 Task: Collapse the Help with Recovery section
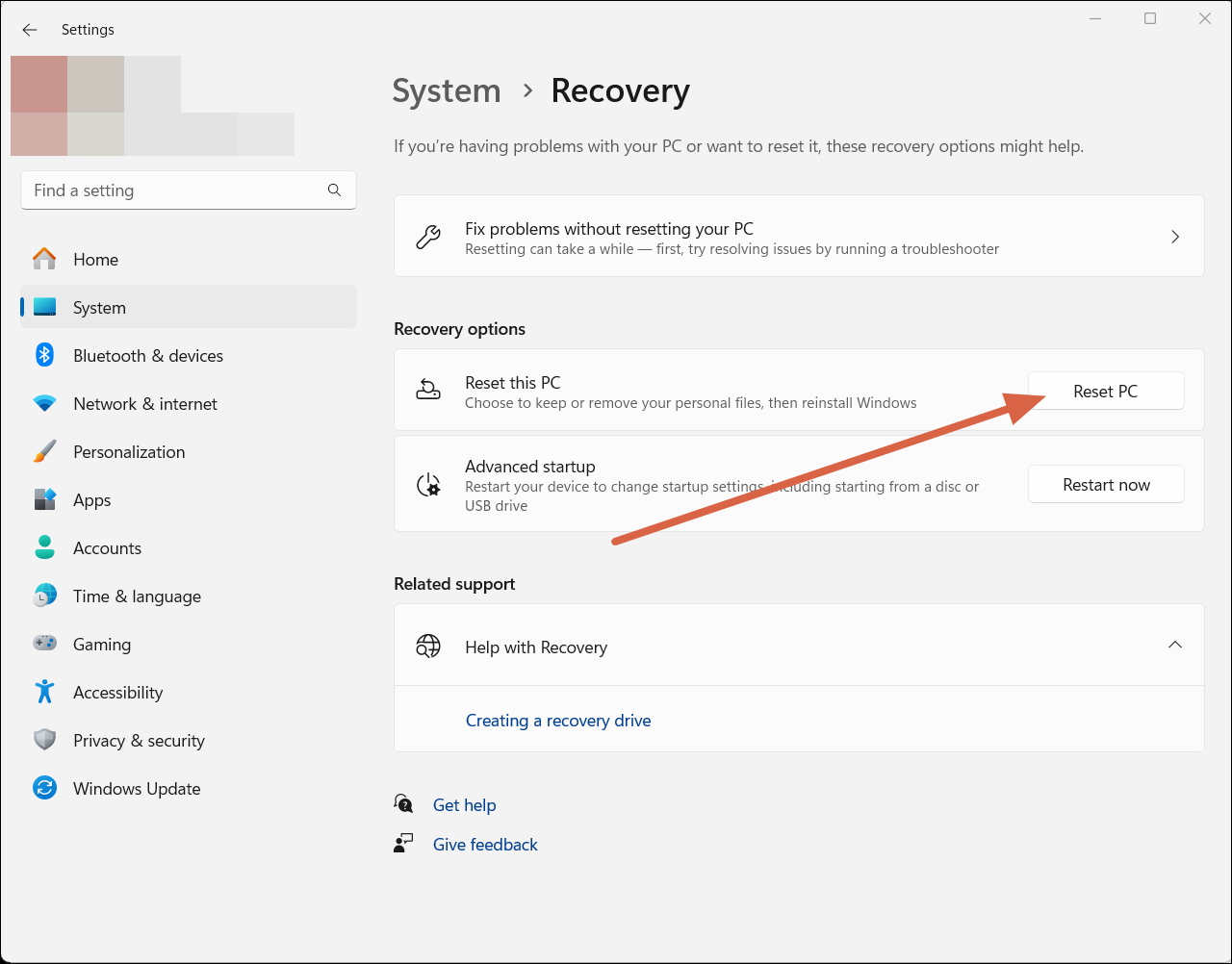point(1174,645)
